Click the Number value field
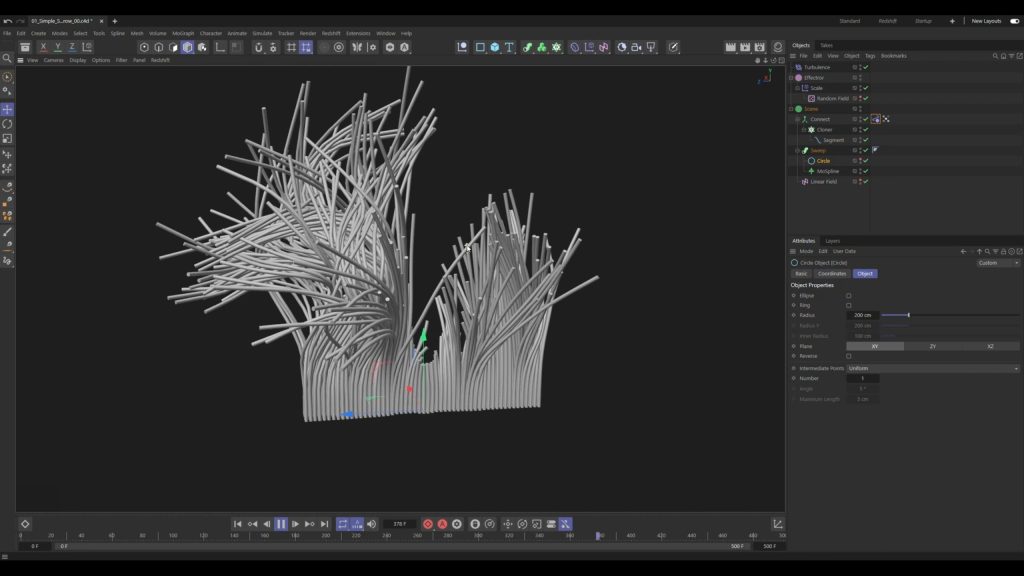Screen dimensions: 1024x576 (863, 378)
